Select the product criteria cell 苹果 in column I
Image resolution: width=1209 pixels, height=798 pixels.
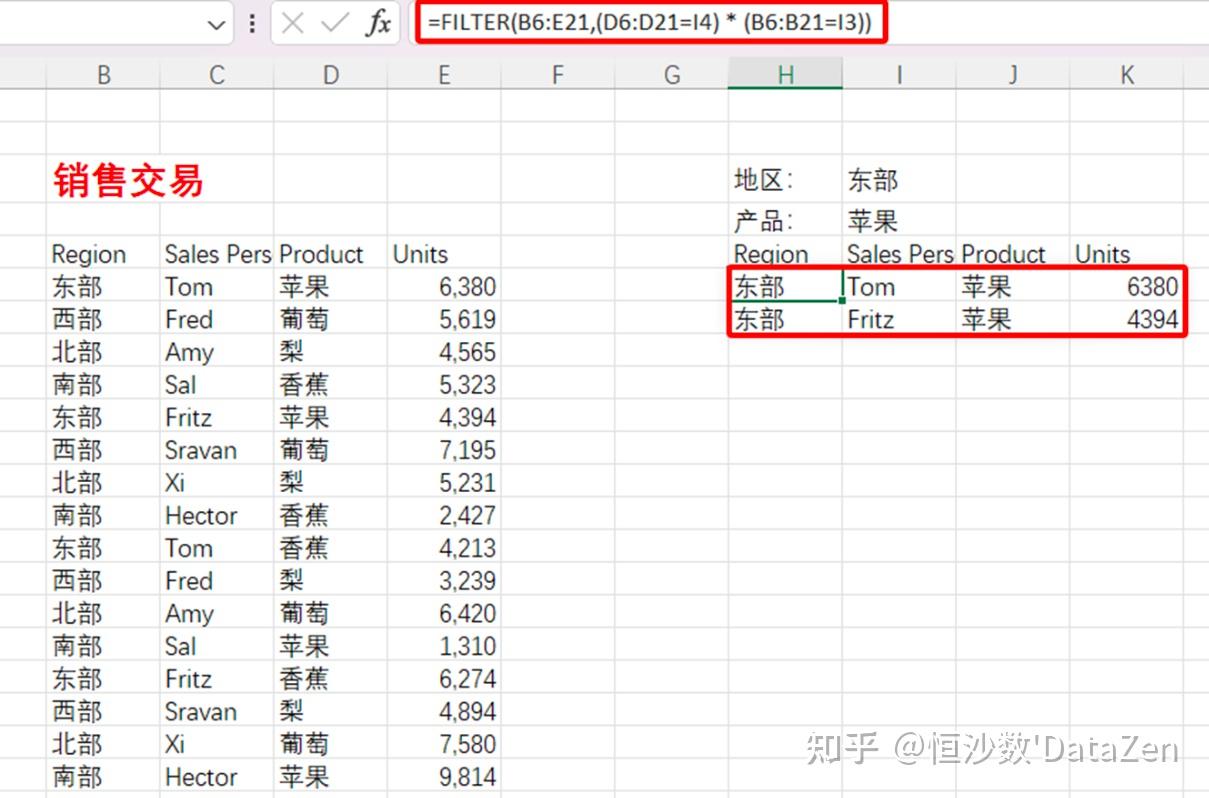873,220
